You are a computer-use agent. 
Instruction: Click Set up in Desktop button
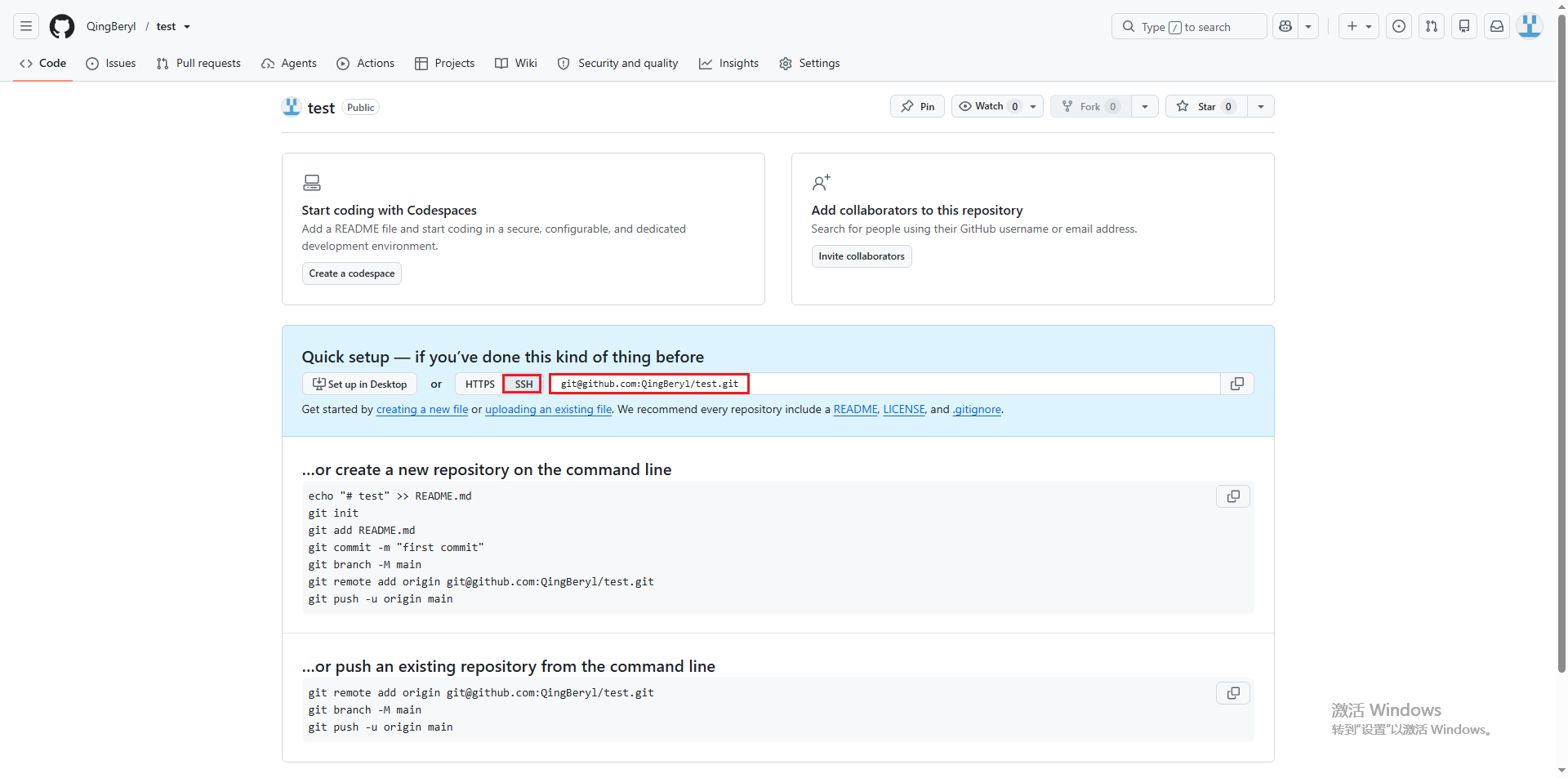point(359,384)
